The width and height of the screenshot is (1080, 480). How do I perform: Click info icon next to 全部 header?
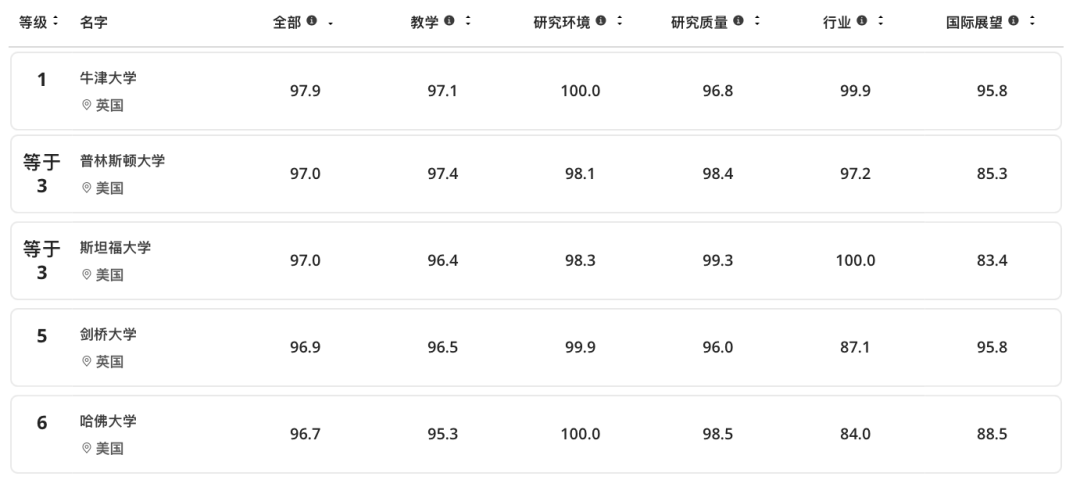point(311,21)
